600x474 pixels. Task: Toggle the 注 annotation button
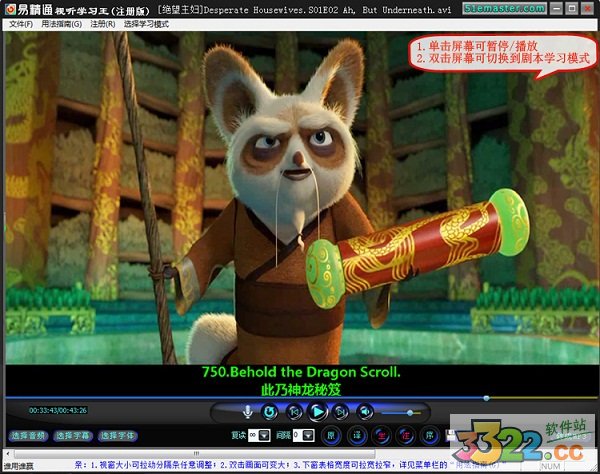point(405,435)
